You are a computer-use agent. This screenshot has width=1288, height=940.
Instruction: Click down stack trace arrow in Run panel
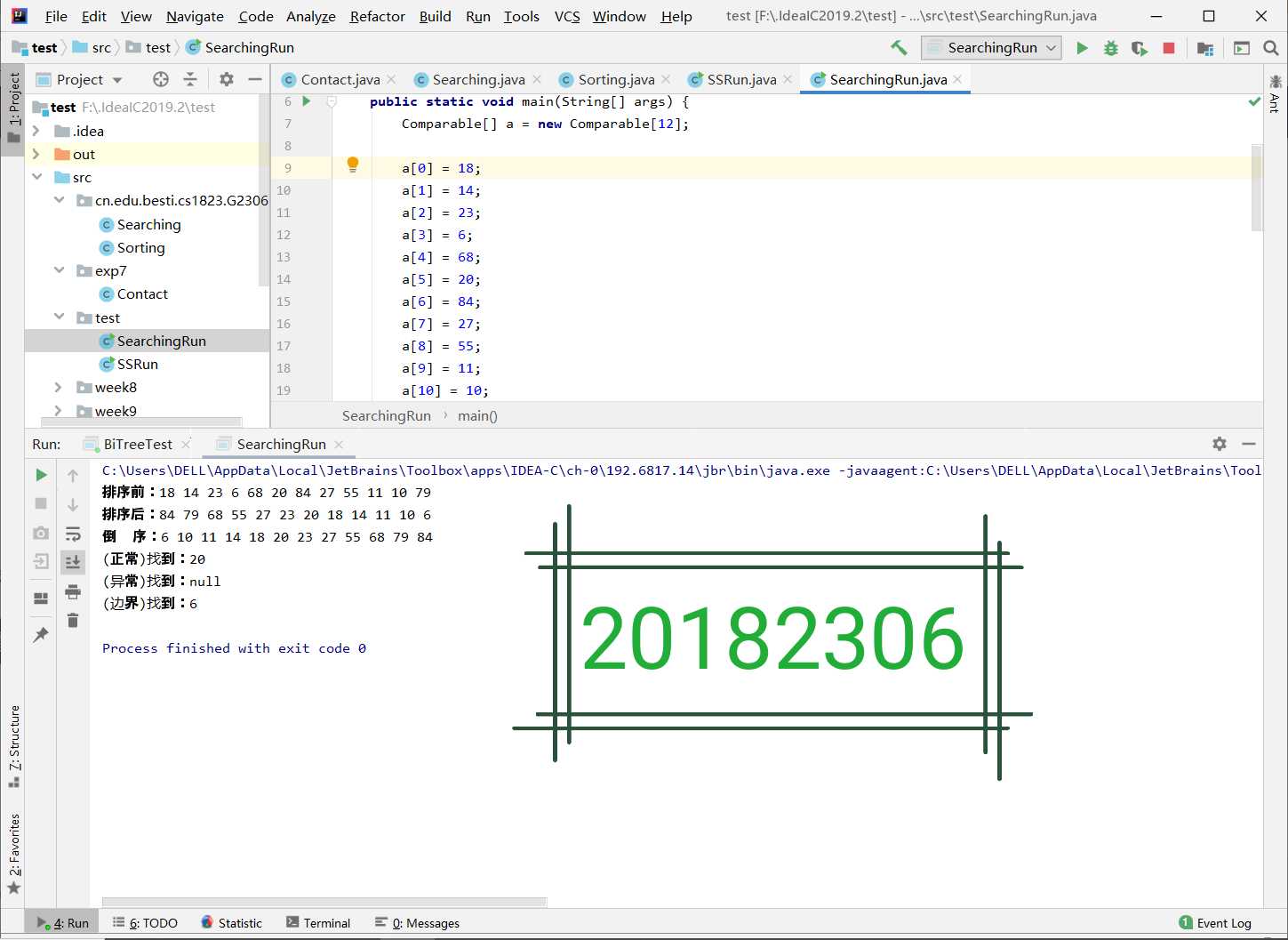pos(73,505)
